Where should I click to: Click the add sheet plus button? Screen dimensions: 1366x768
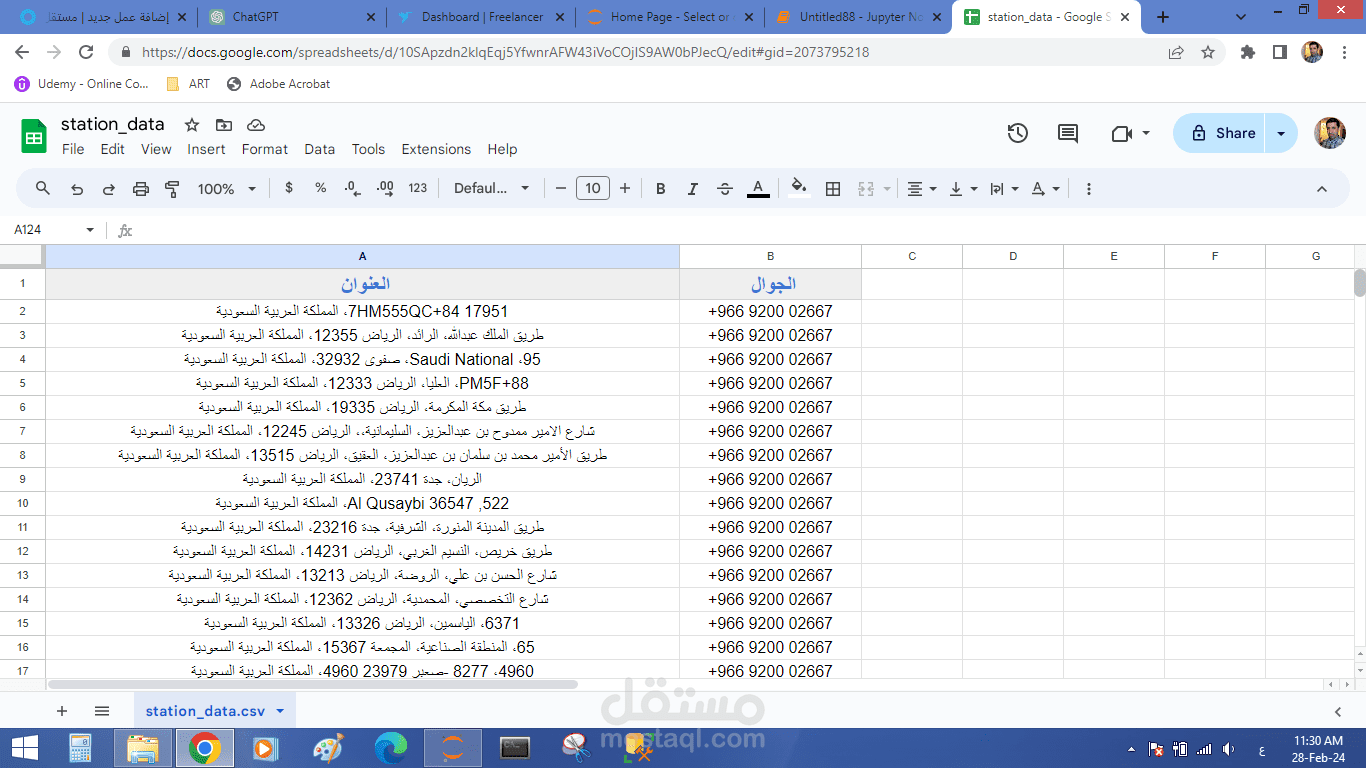[62, 711]
